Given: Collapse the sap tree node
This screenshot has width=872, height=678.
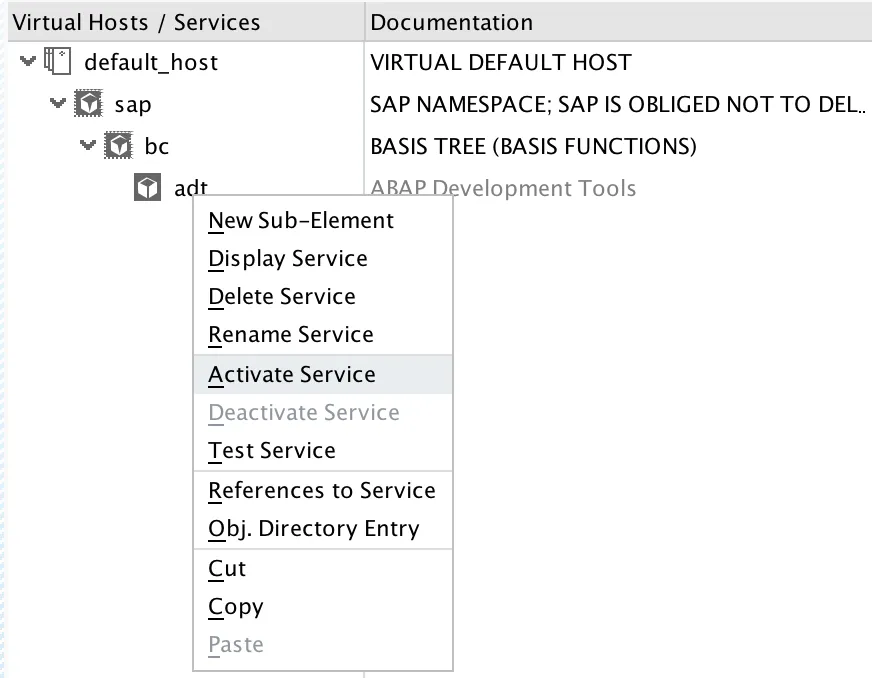Looking at the screenshot, I should (x=58, y=104).
